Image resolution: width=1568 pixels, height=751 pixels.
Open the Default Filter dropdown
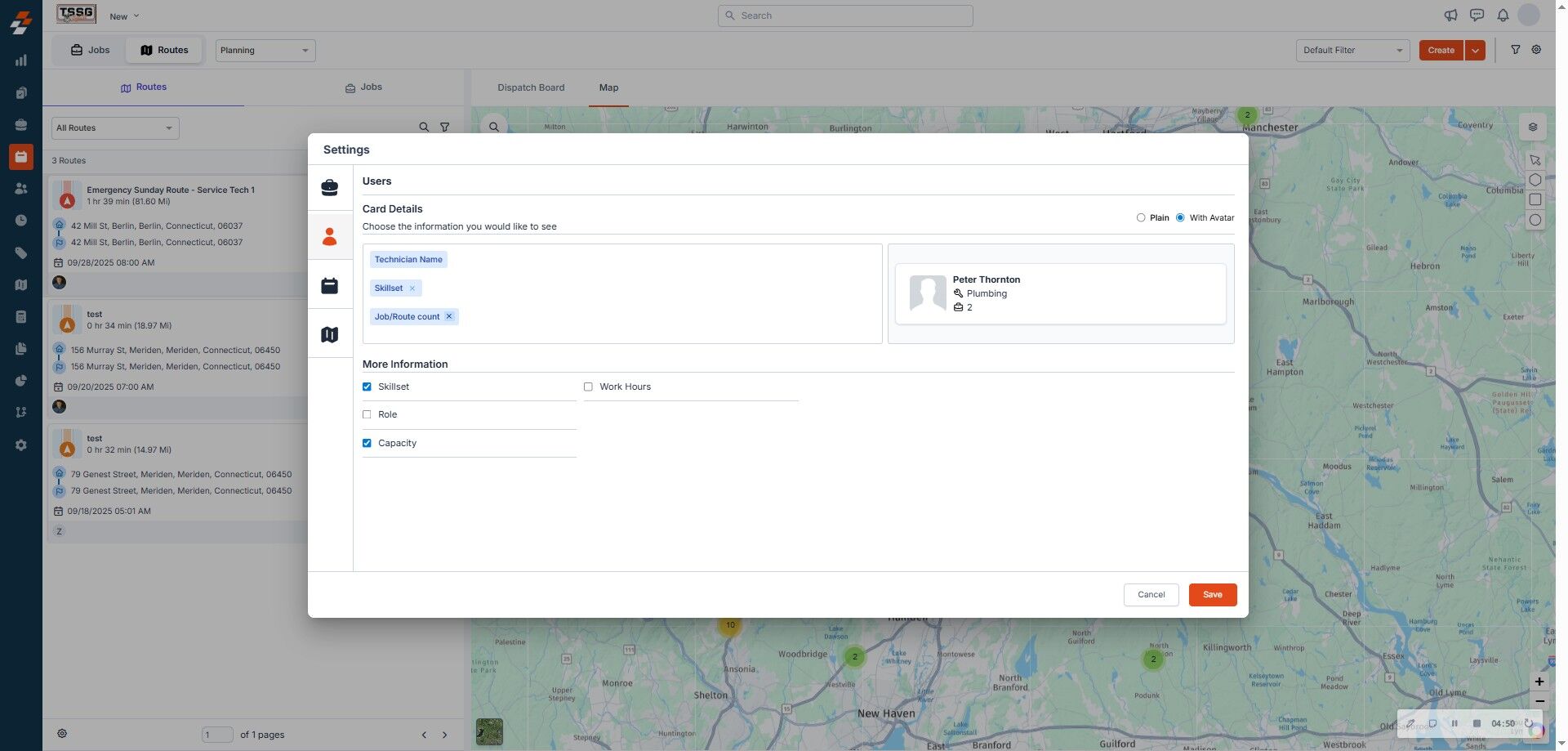coord(1352,50)
